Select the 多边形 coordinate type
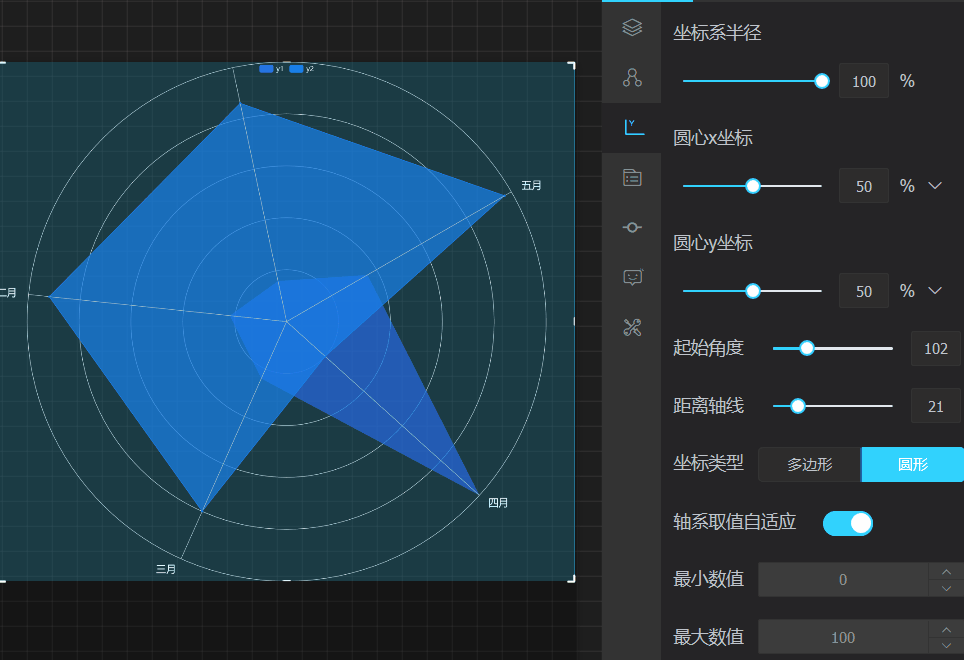The image size is (964, 660). 810,465
